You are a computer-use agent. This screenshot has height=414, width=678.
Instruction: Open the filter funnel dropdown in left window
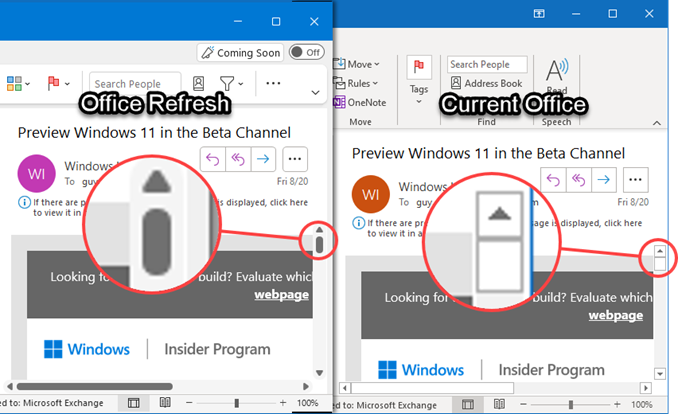(x=233, y=84)
